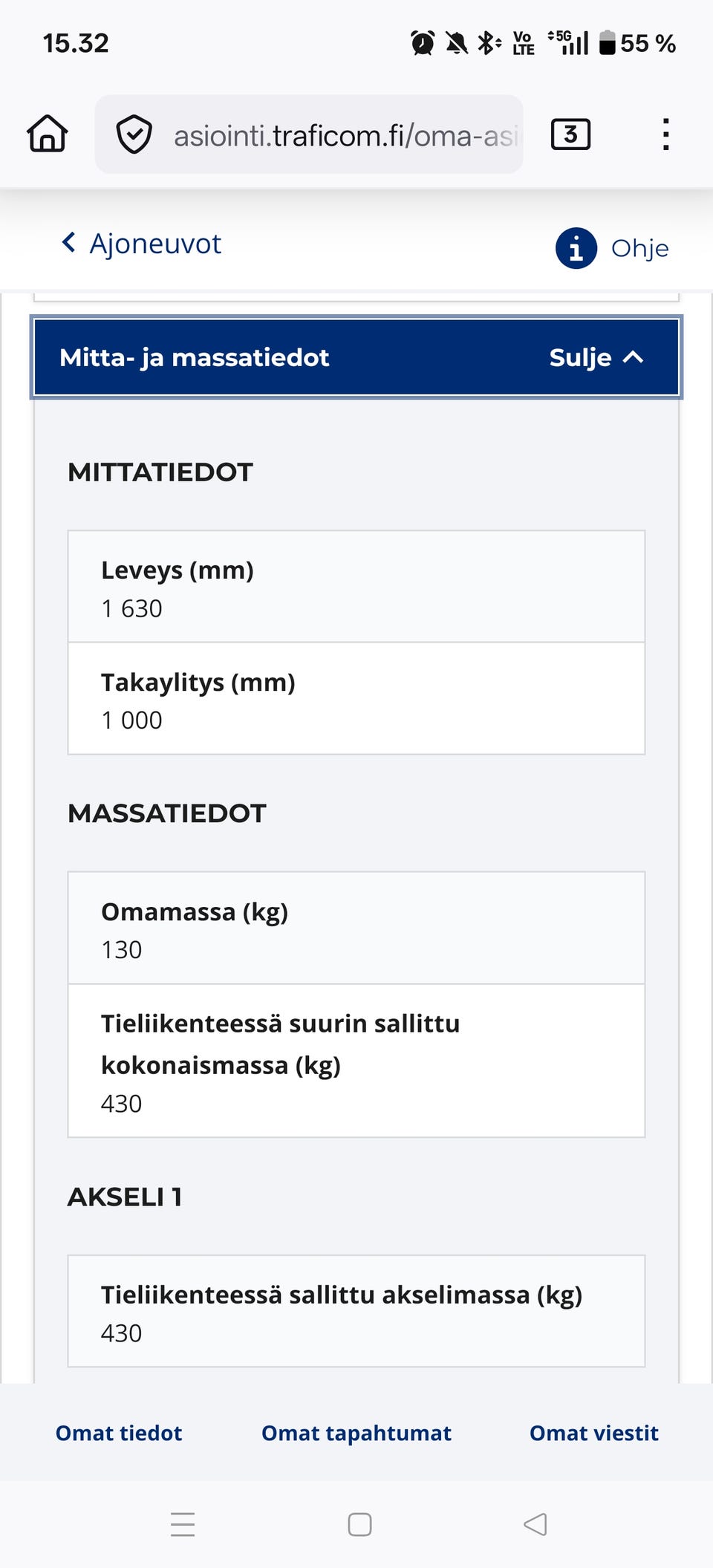The image size is (713, 1568).
Task: Go back to Ajoneuvot link
Action: (155, 244)
